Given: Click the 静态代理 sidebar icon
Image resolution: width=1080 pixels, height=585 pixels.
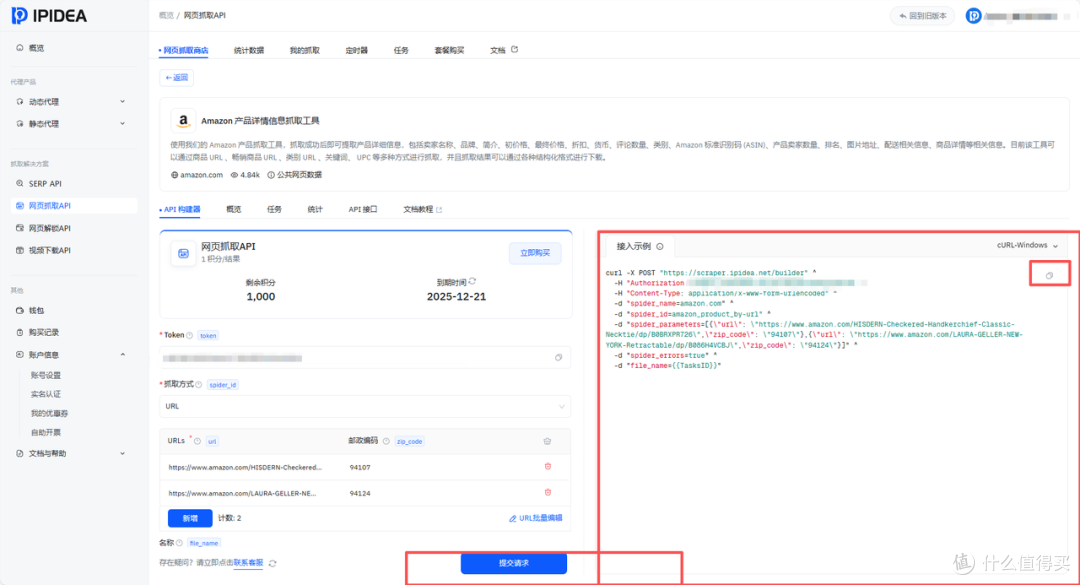Looking at the screenshot, I should click(19, 124).
